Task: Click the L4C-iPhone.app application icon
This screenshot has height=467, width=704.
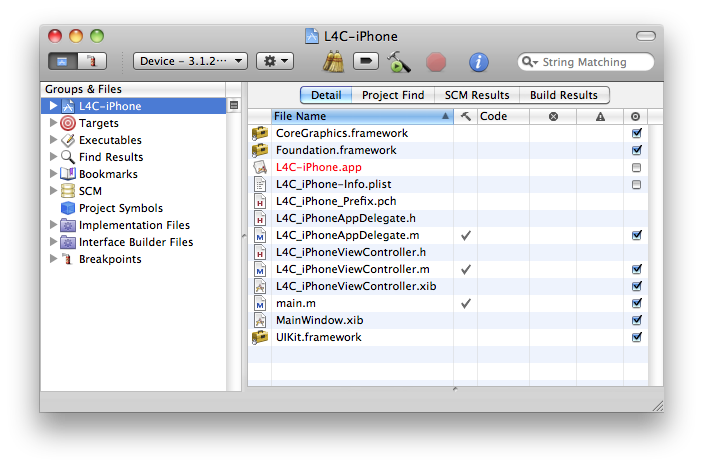Action: [x=260, y=167]
